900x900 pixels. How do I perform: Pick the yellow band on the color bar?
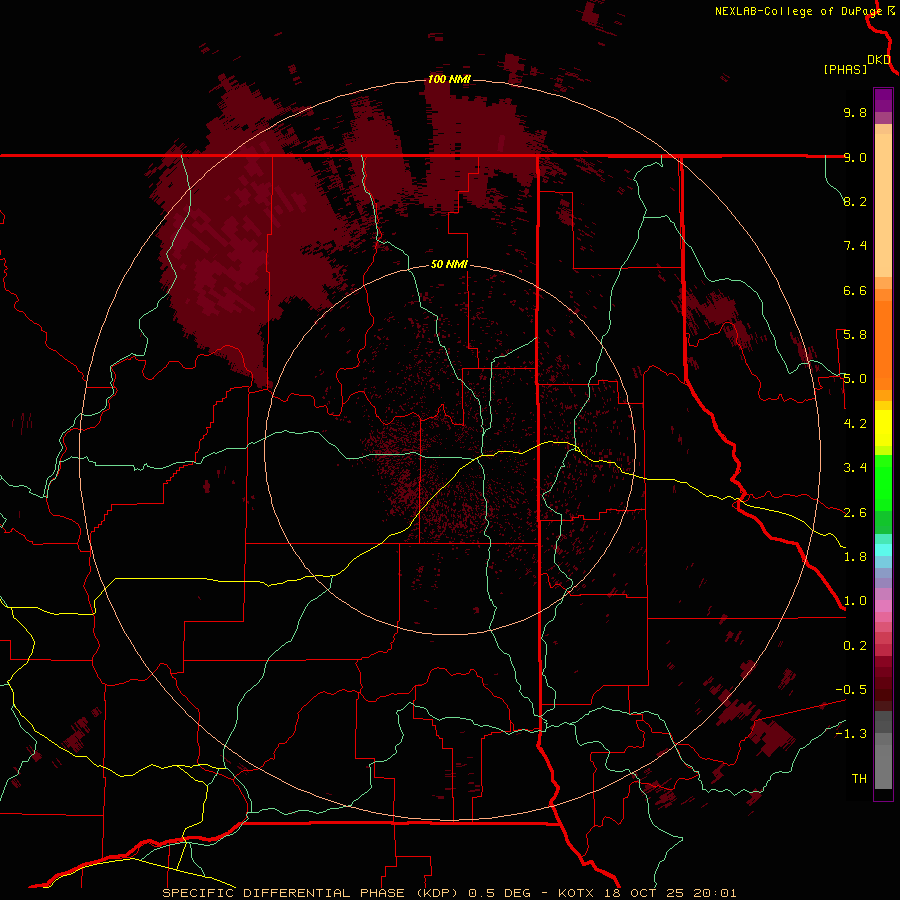point(883,428)
